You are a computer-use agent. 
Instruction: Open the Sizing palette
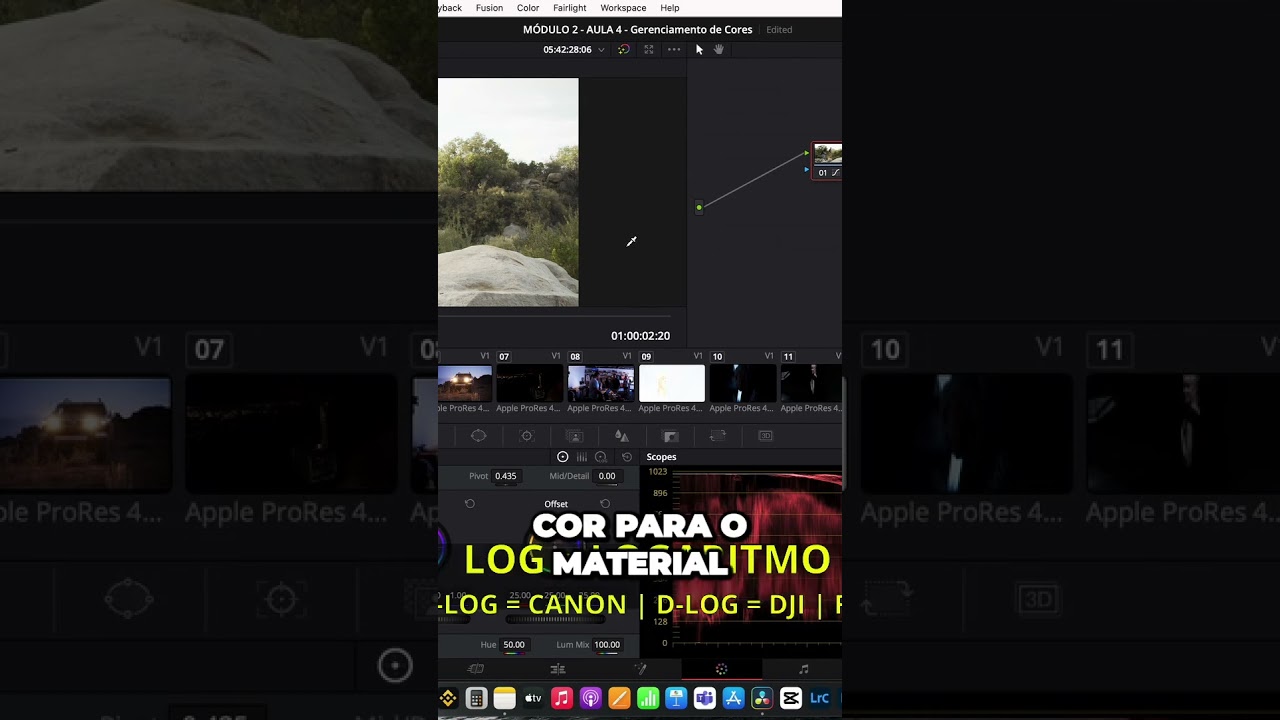coord(718,436)
